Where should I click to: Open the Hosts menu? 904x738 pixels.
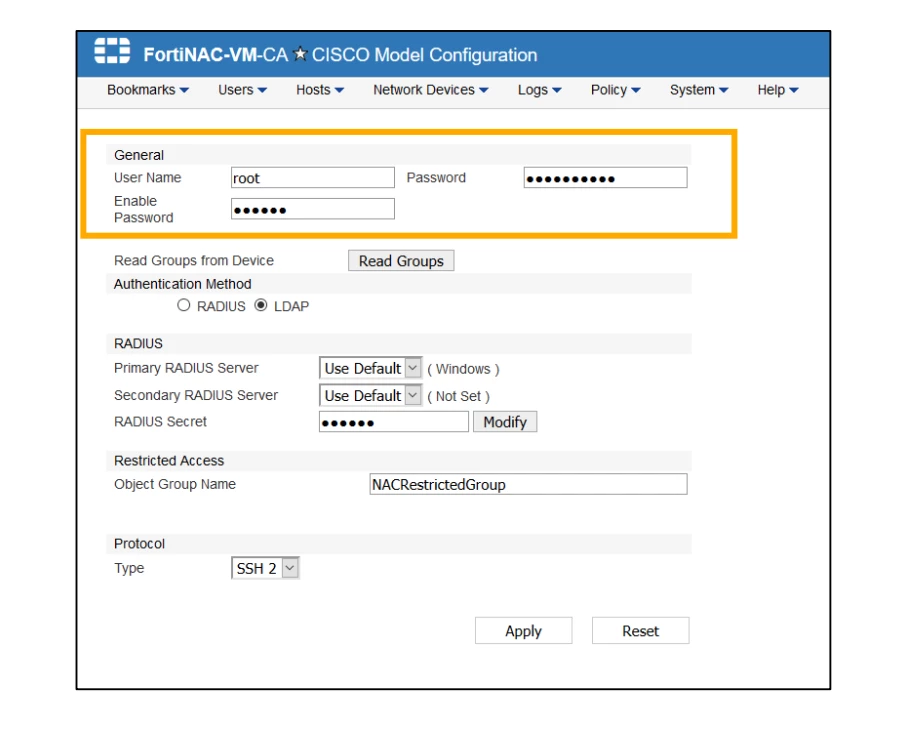point(320,90)
